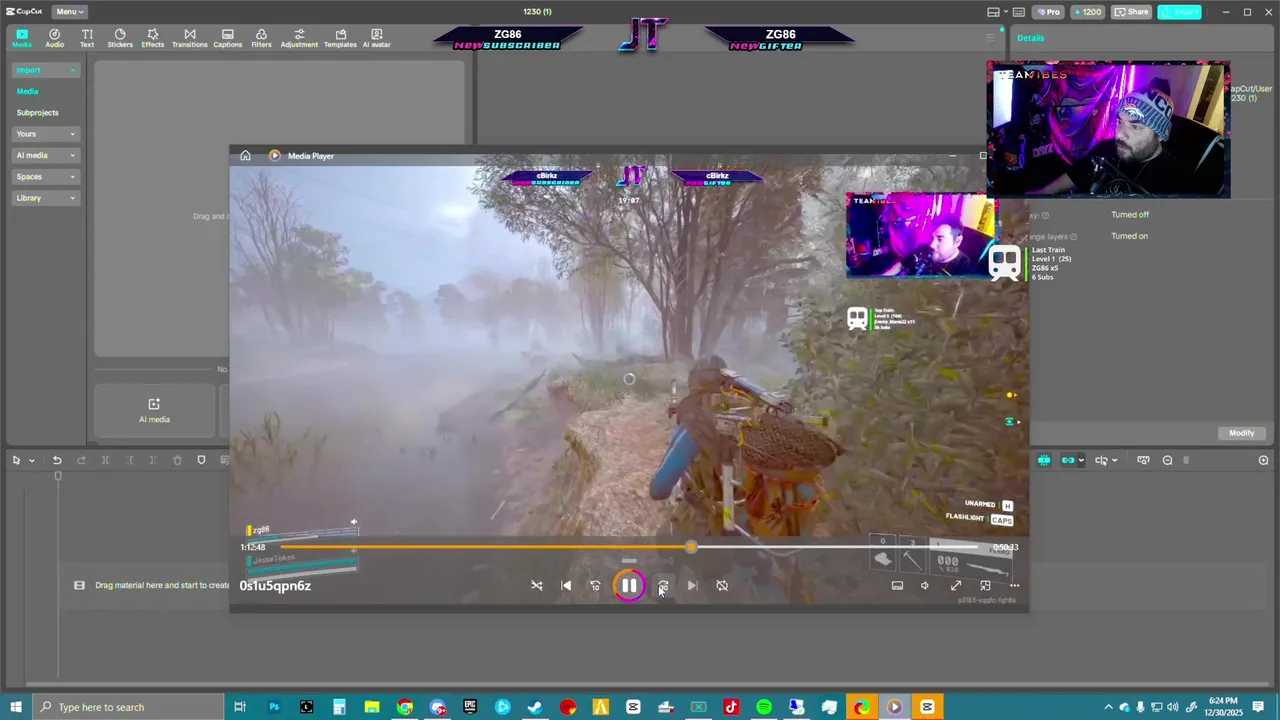The width and height of the screenshot is (1280, 720).
Task: Skip back 10 seconds in Media Player
Action: pyautogui.click(x=595, y=586)
